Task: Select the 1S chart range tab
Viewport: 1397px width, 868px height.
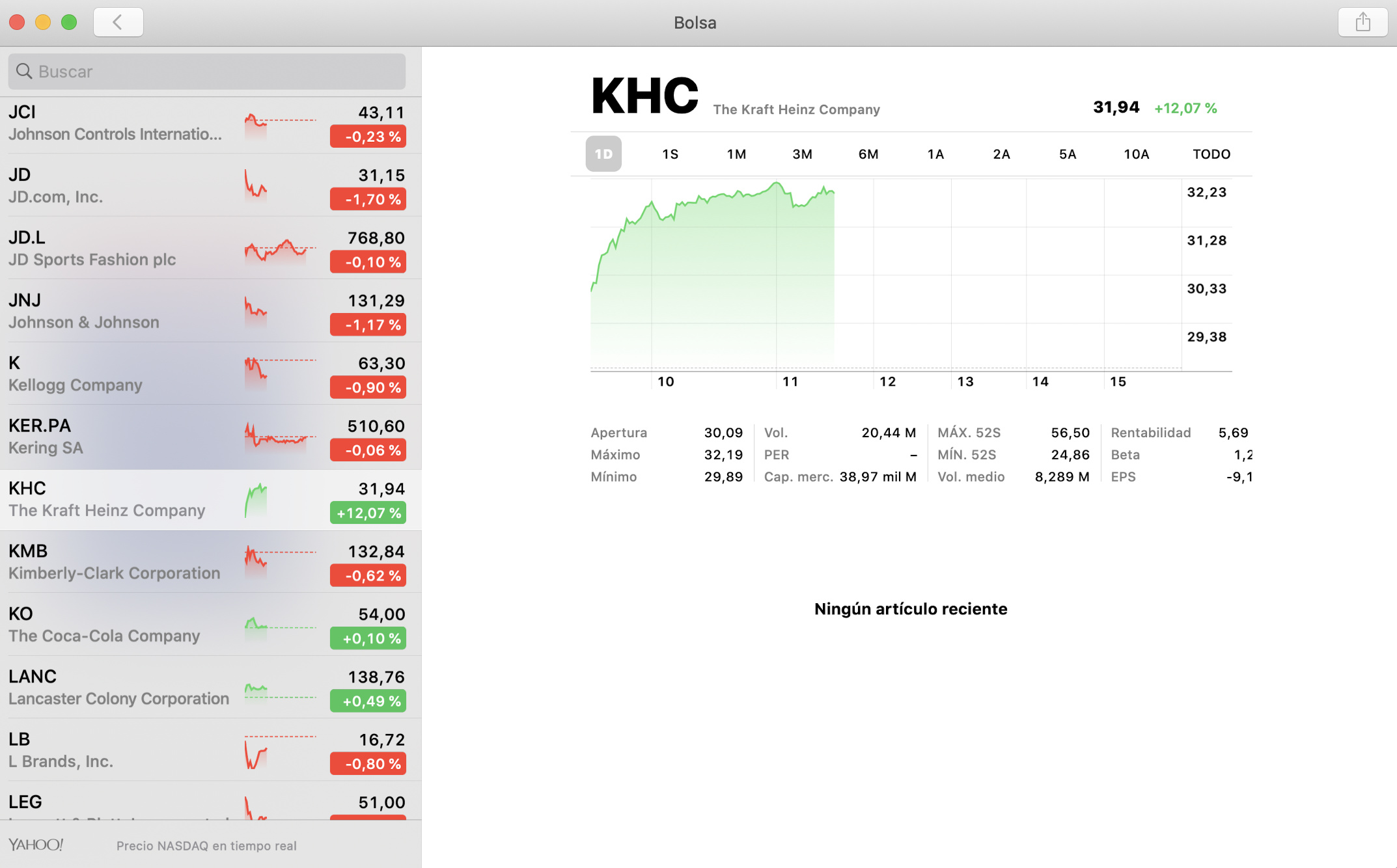Action: [x=671, y=154]
